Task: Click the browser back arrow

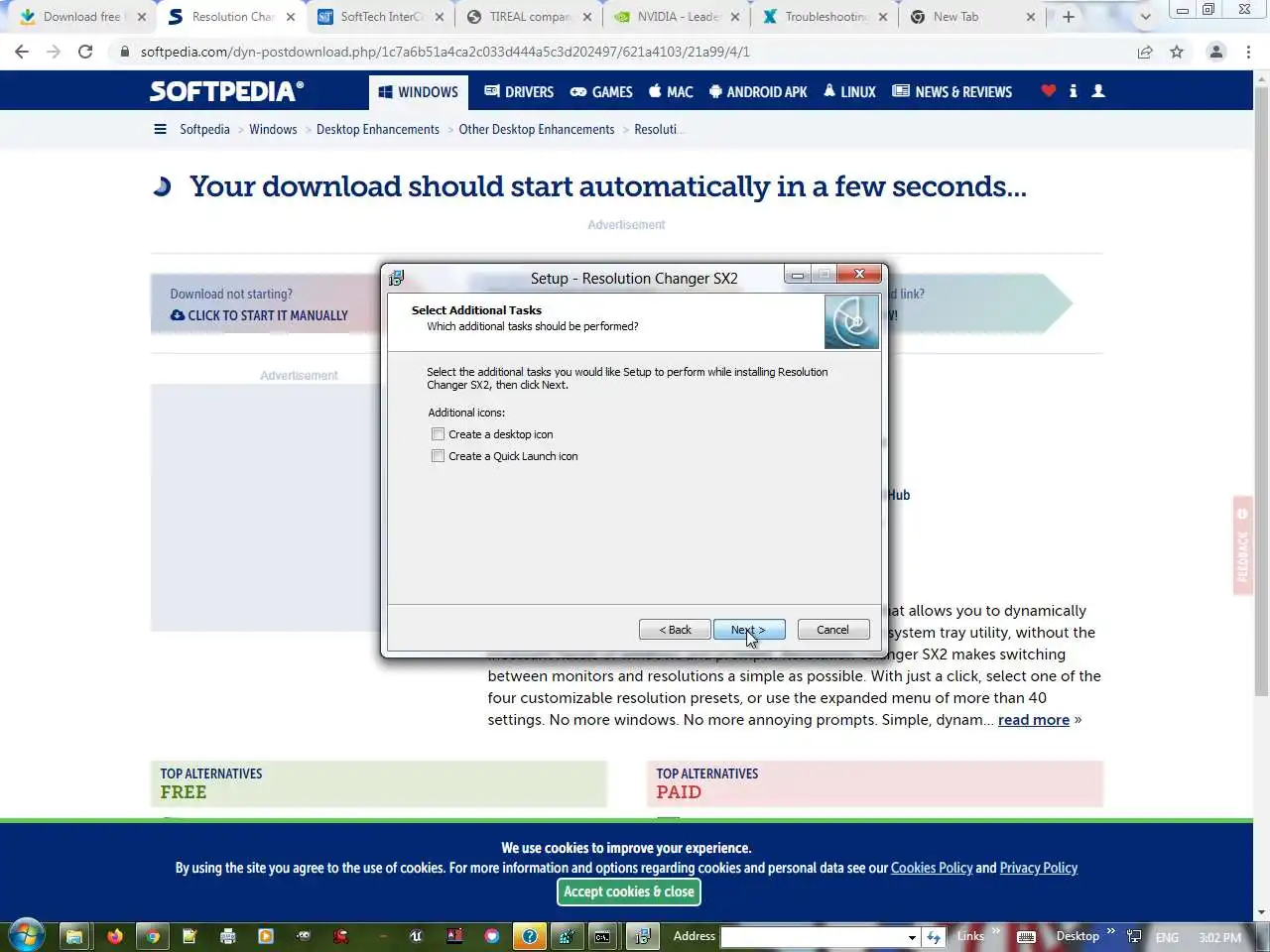Action: tap(22, 52)
